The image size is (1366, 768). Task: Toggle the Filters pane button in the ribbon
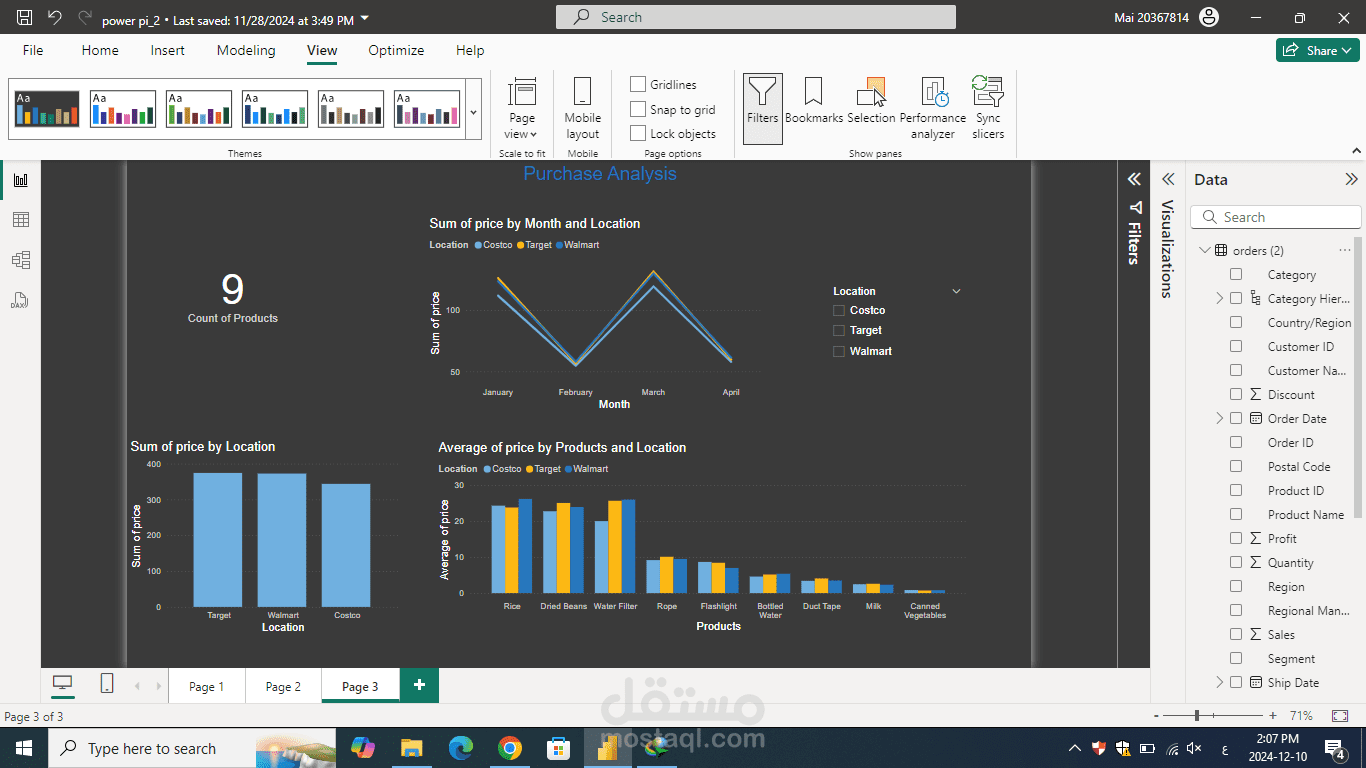763,109
